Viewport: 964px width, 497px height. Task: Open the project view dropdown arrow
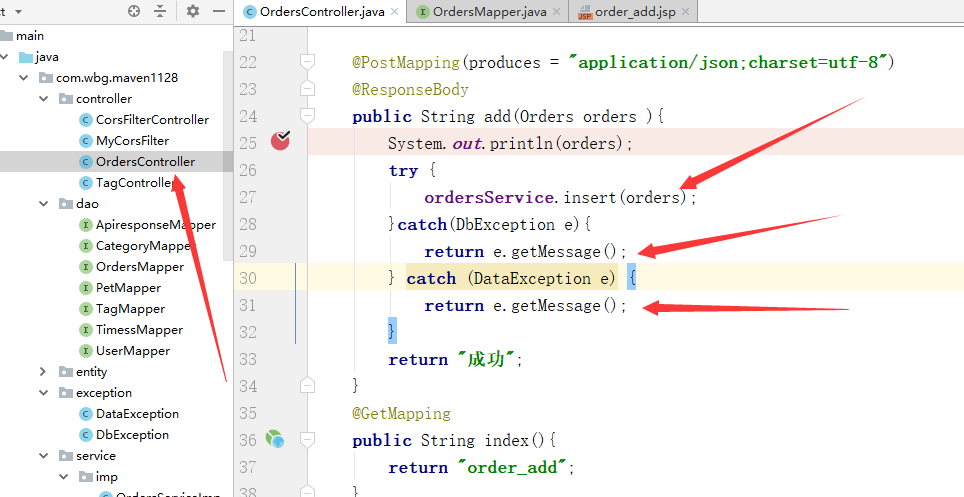coord(18,12)
